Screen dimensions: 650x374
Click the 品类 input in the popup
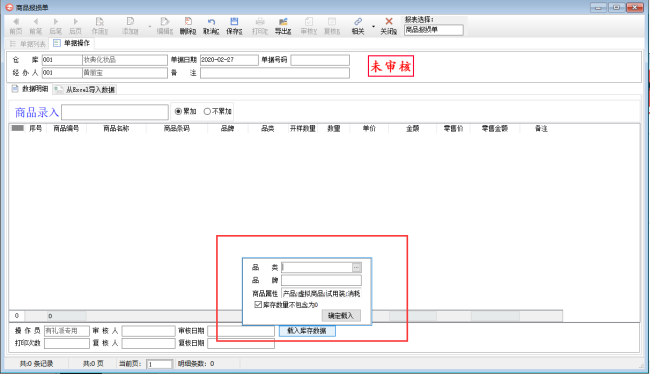(x=317, y=267)
